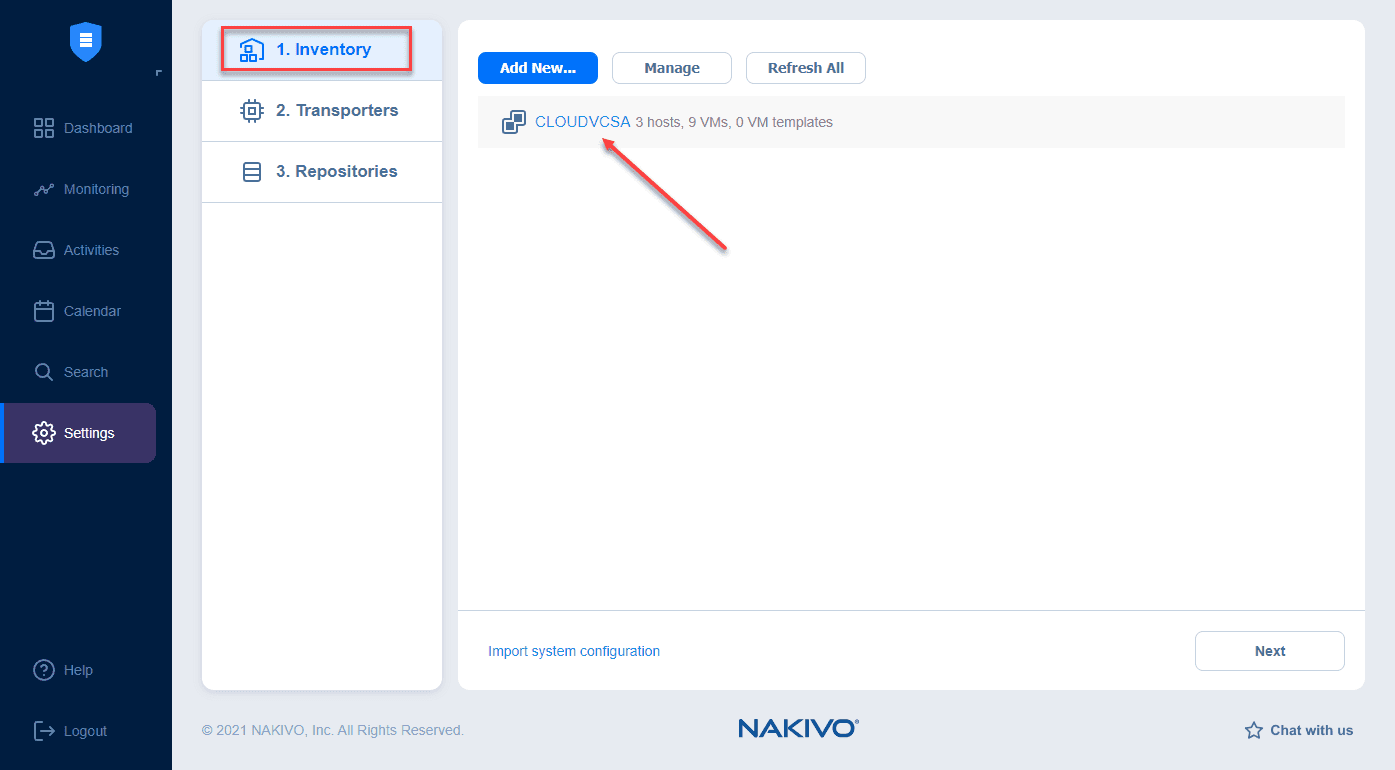This screenshot has height=770, width=1395.
Task: Click the Logout arrow icon
Action: click(44, 731)
